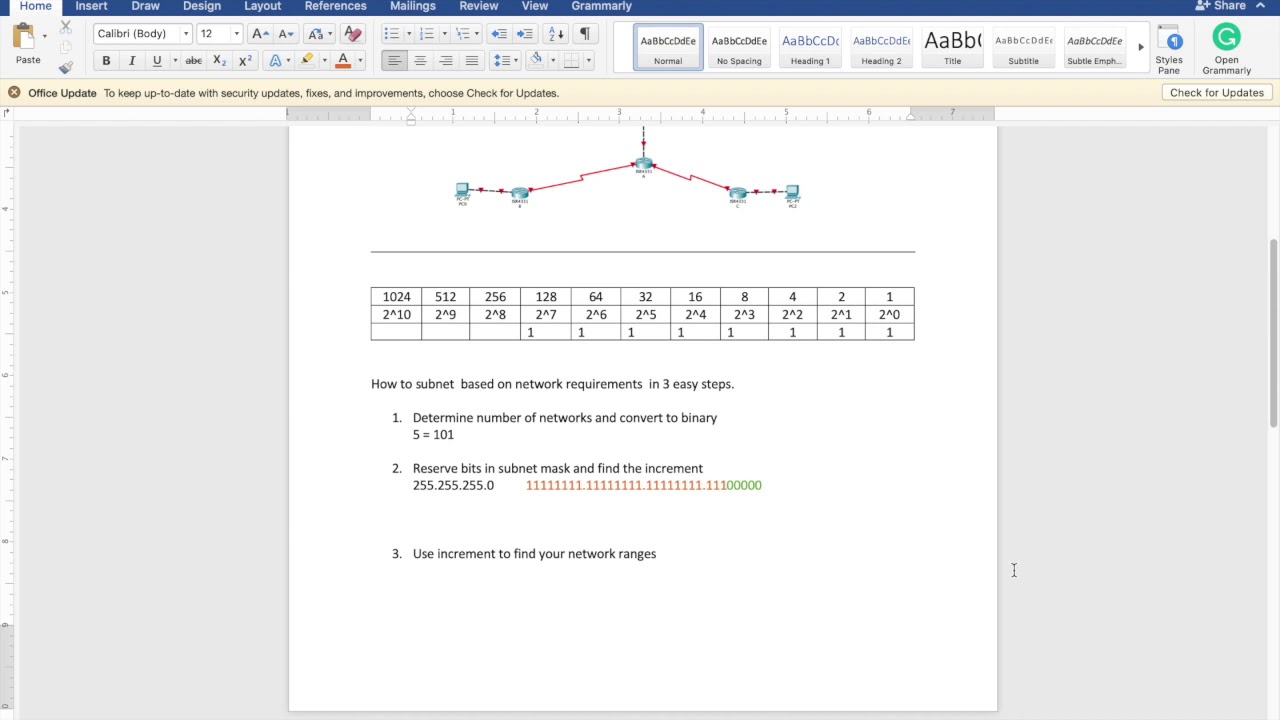Decrease indent of the paragraph
1280x720 pixels.
click(x=499, y=34)
